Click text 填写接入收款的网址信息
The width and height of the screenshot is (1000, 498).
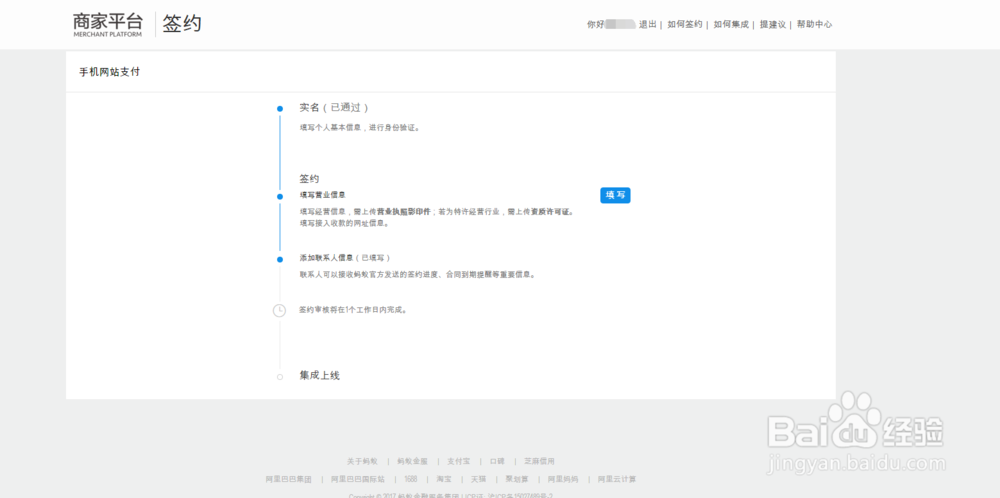click(x=344, y=223)
